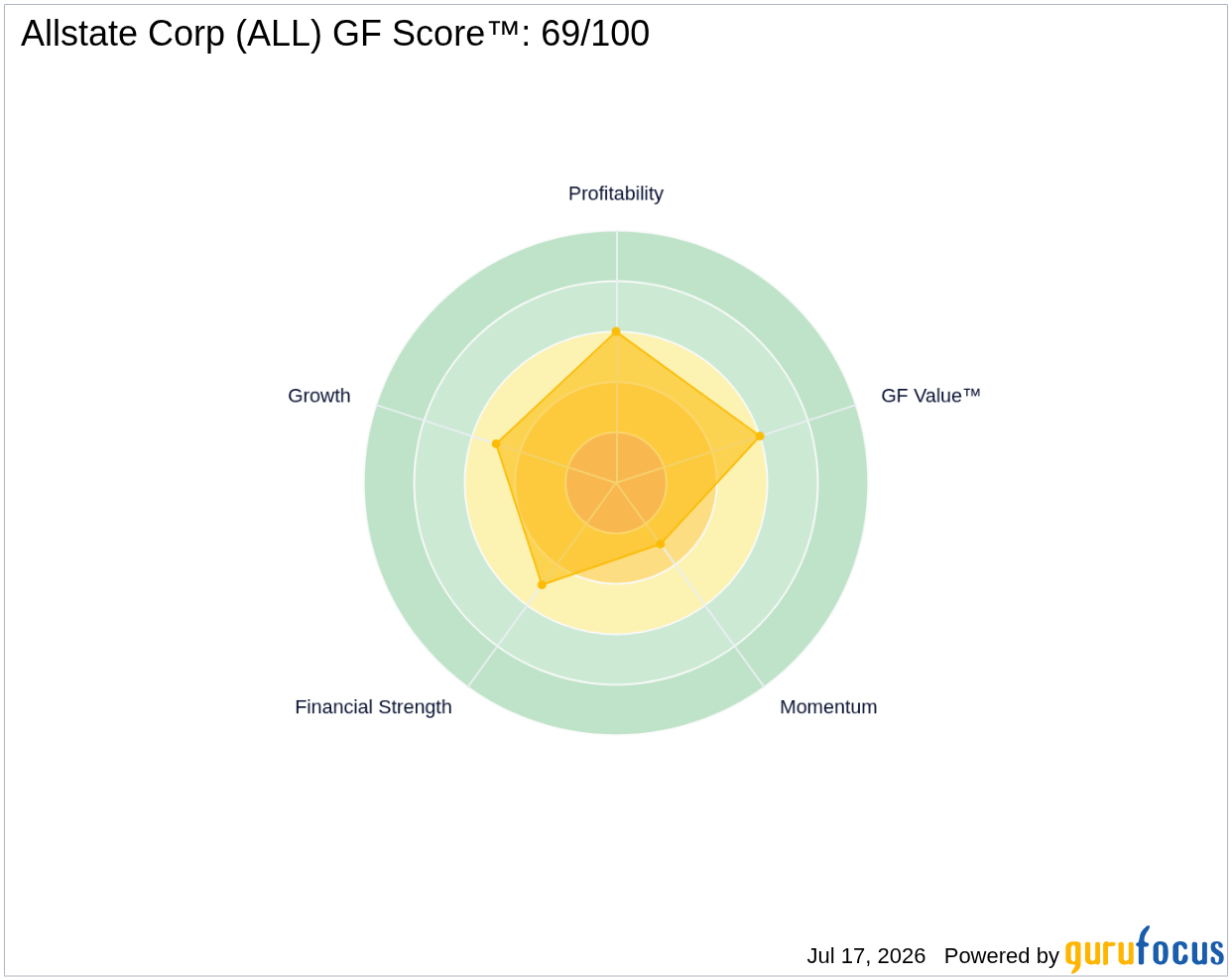Viewport: 1232px width, 980px height.
Task: Click the orange center circle of radar
Action: coord(616,483)
